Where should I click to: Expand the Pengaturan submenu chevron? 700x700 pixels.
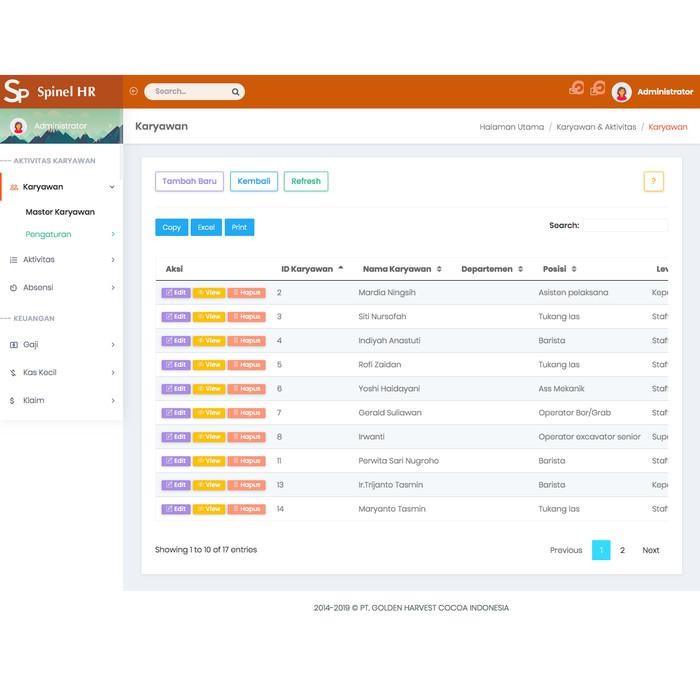point(113,234)
